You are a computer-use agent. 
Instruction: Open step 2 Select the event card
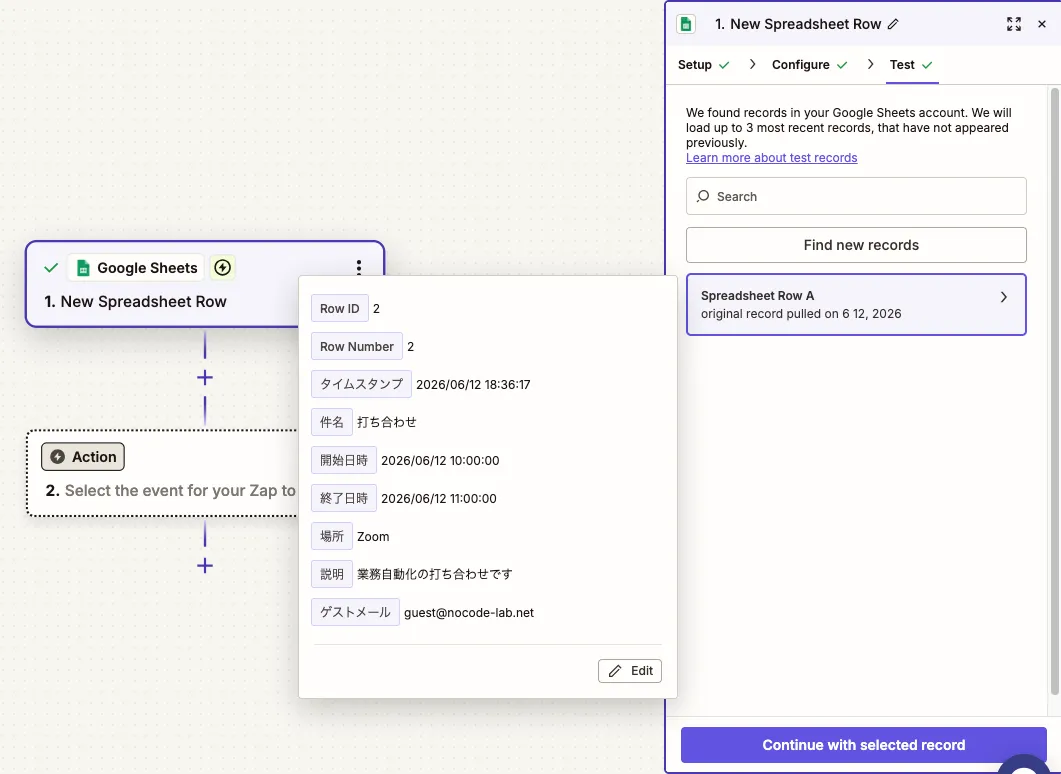coord(162,474)
